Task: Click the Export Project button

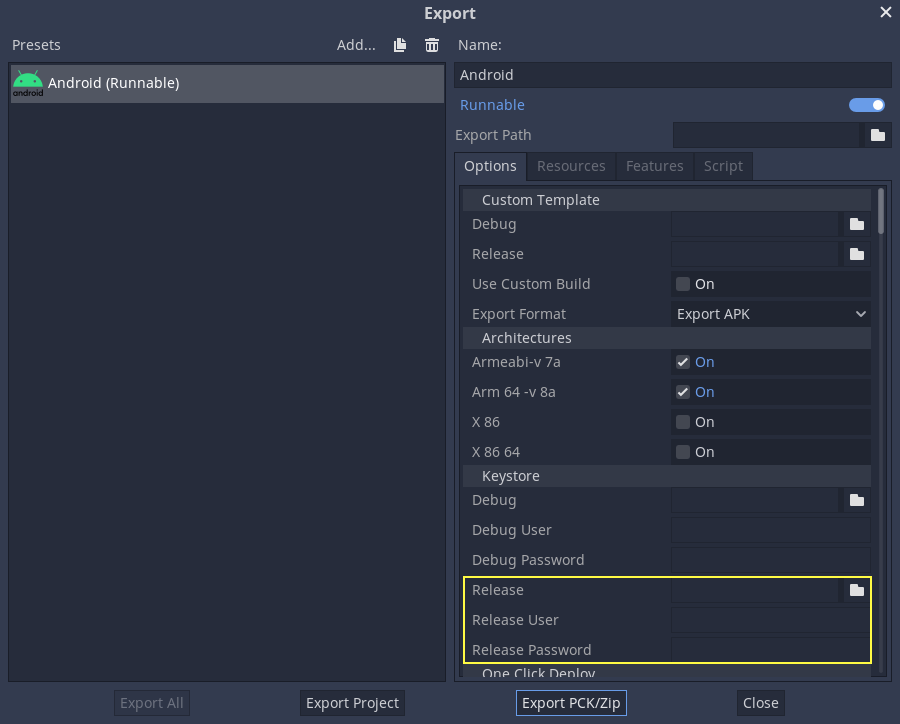Action: click(x=352, y=703)
